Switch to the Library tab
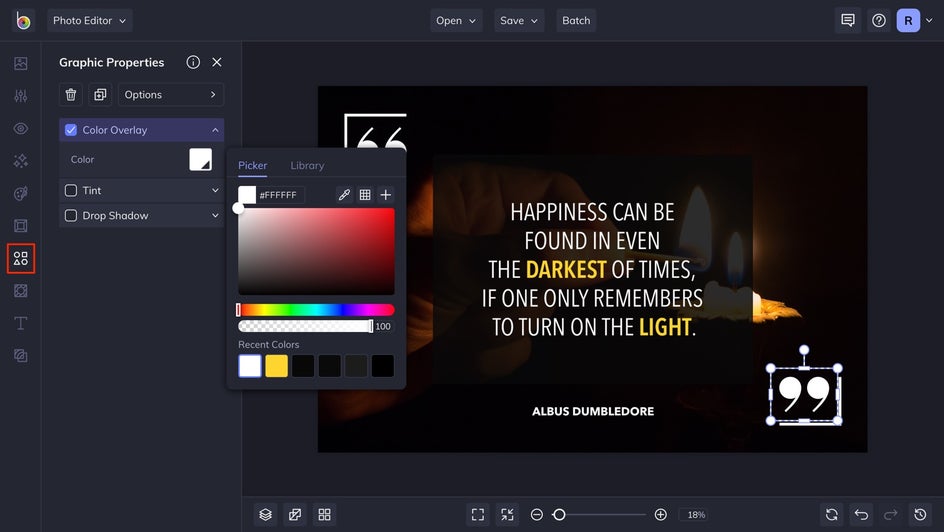This screenshot has height=532, width=944. (307, 165)
